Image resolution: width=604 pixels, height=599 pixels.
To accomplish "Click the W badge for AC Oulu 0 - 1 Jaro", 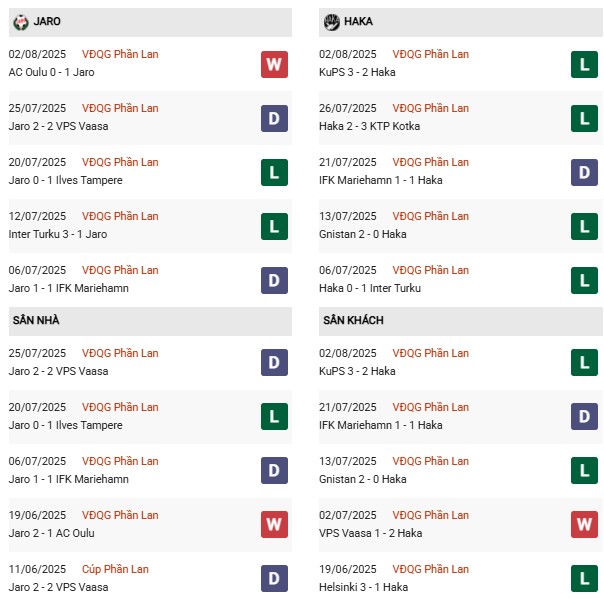I will 274,64.
